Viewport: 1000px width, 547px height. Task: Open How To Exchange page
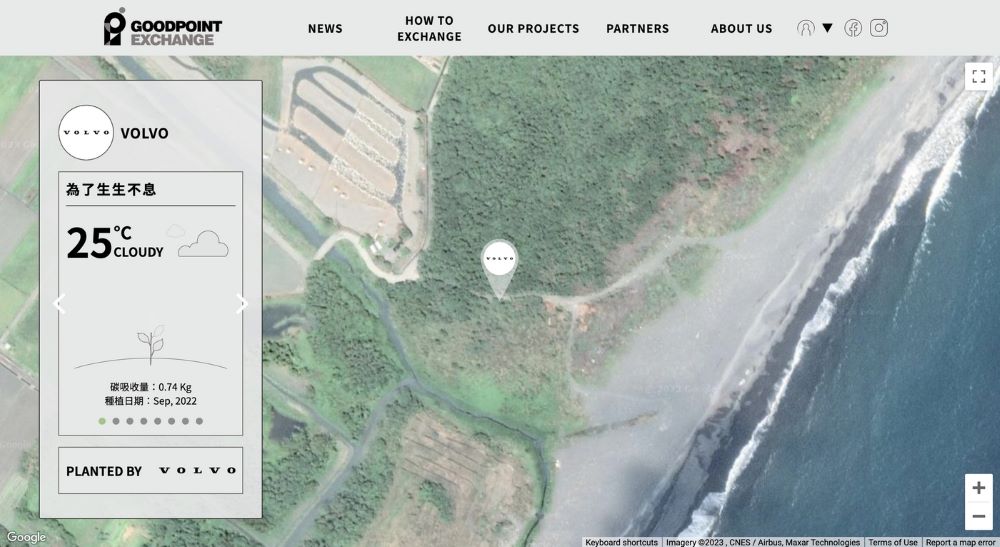click(x=429, y=28)
